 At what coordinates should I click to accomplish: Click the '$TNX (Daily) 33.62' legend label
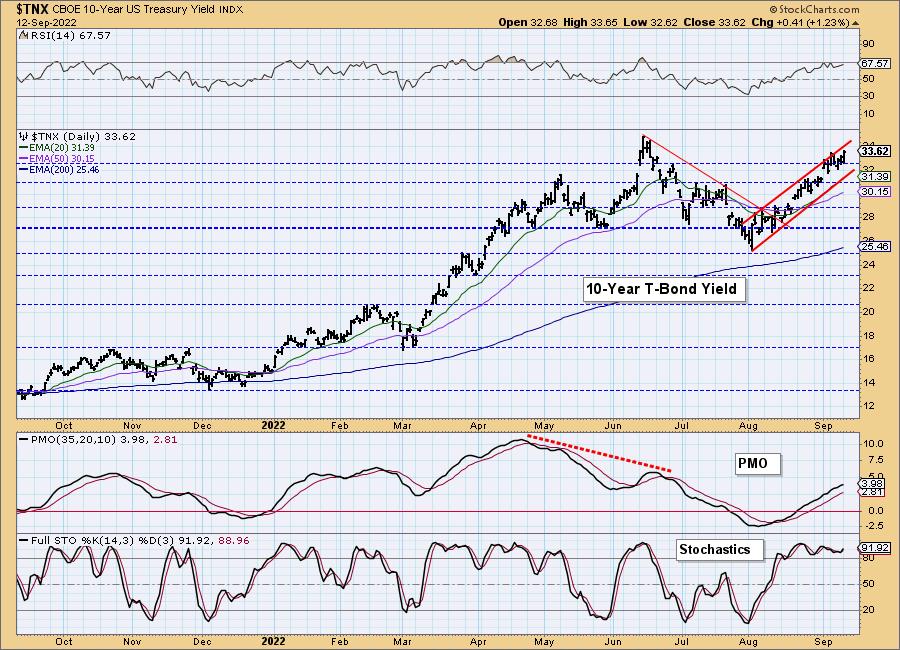tap(83, 137)
